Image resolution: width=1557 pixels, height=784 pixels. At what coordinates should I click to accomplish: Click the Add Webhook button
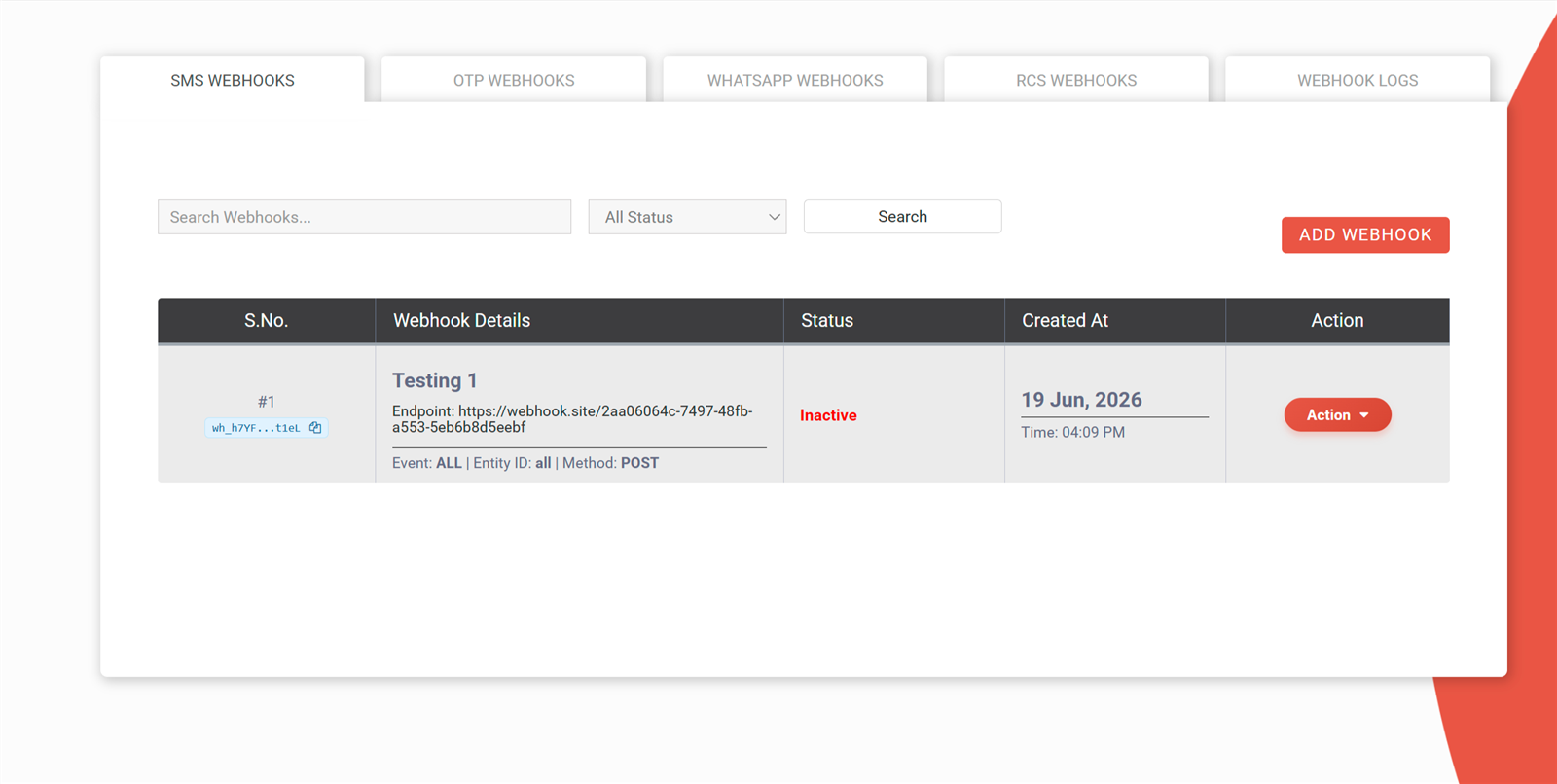click(1365, 234)
